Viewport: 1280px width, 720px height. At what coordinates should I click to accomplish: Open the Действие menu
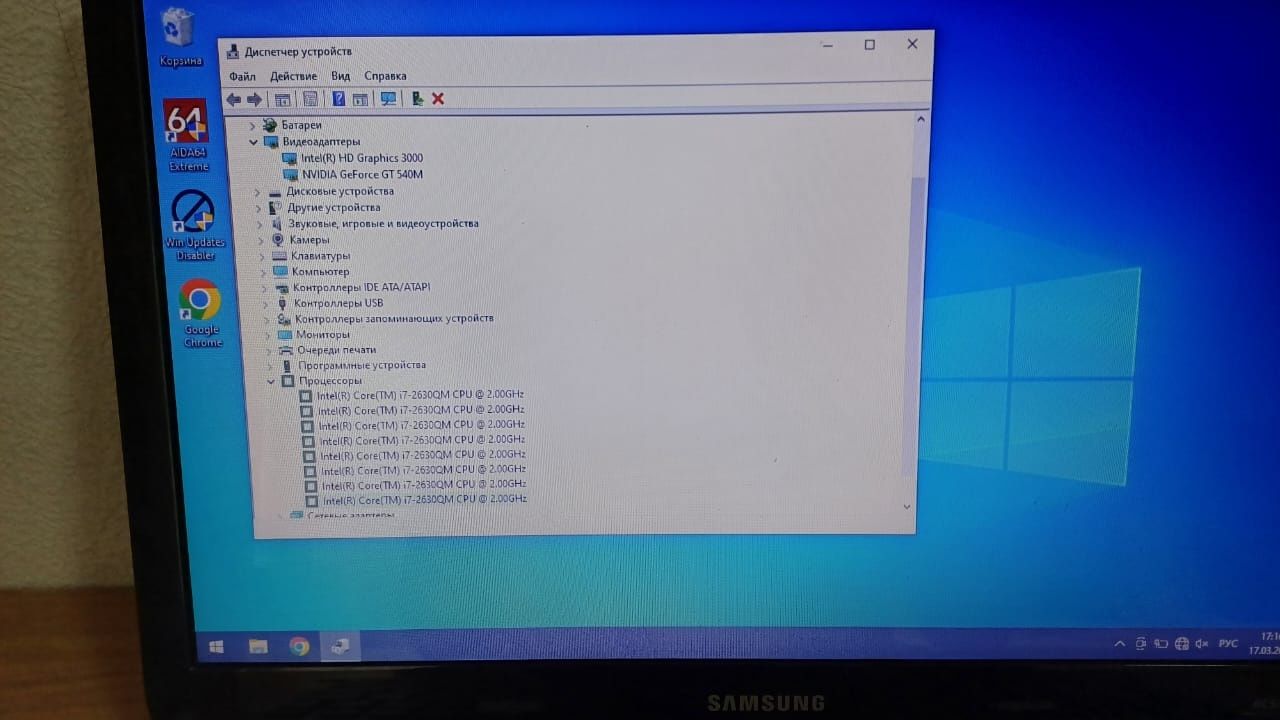click(293, 76)
